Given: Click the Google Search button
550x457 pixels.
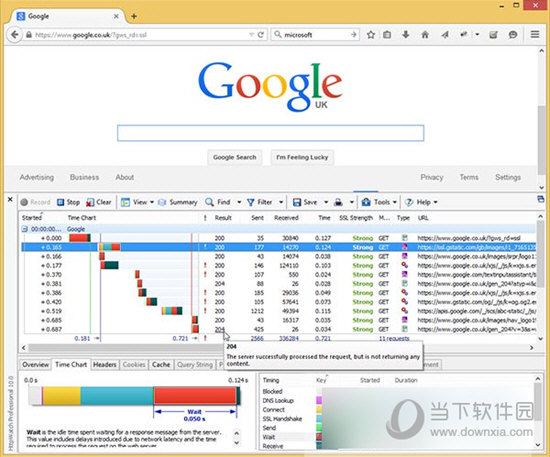Looking at the screenshot, I should (234, 157).
